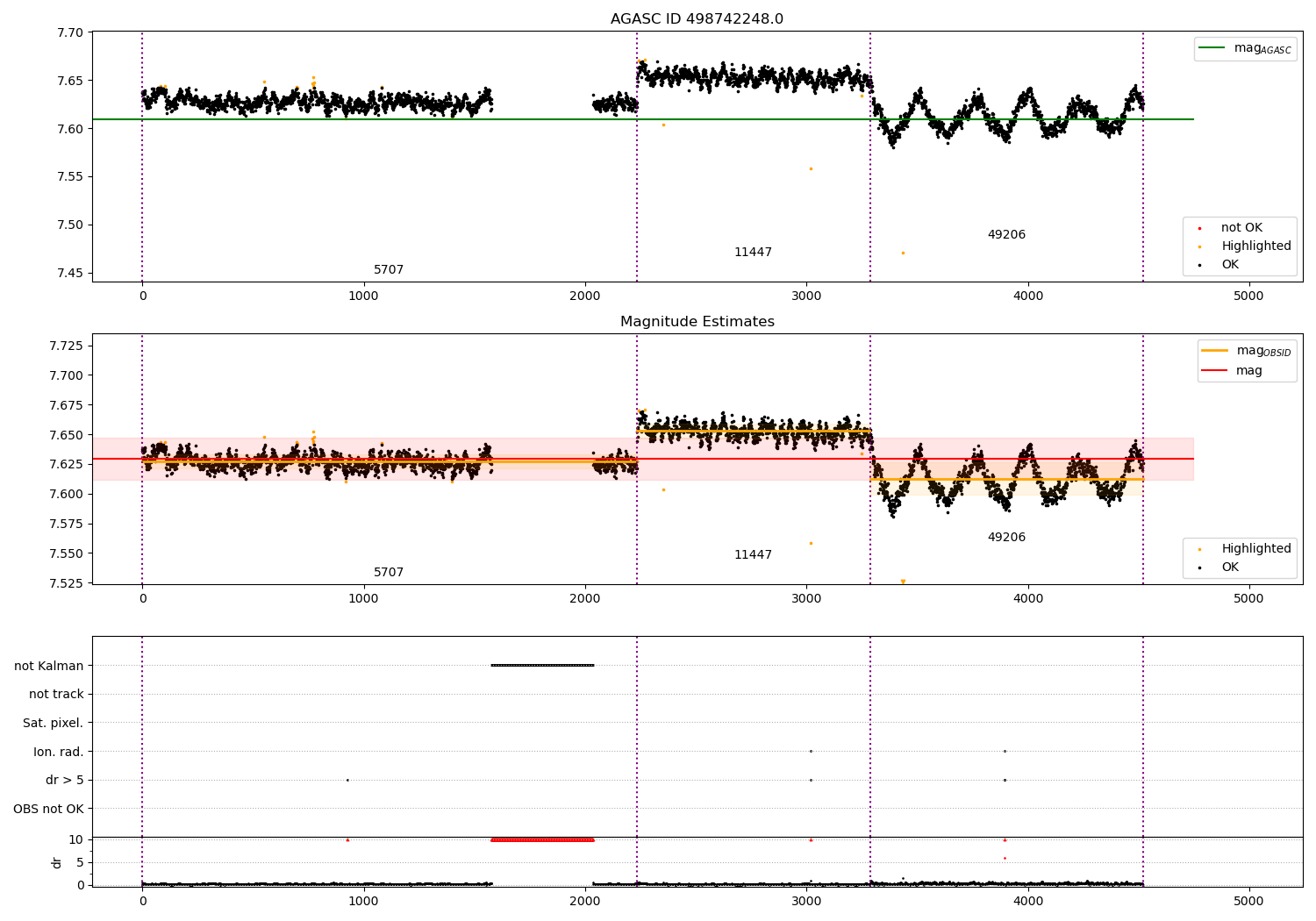Click the orange outlier near 7.47 in top plot
The width and height of the screenshot is (1316, 921).
(903, 253)
